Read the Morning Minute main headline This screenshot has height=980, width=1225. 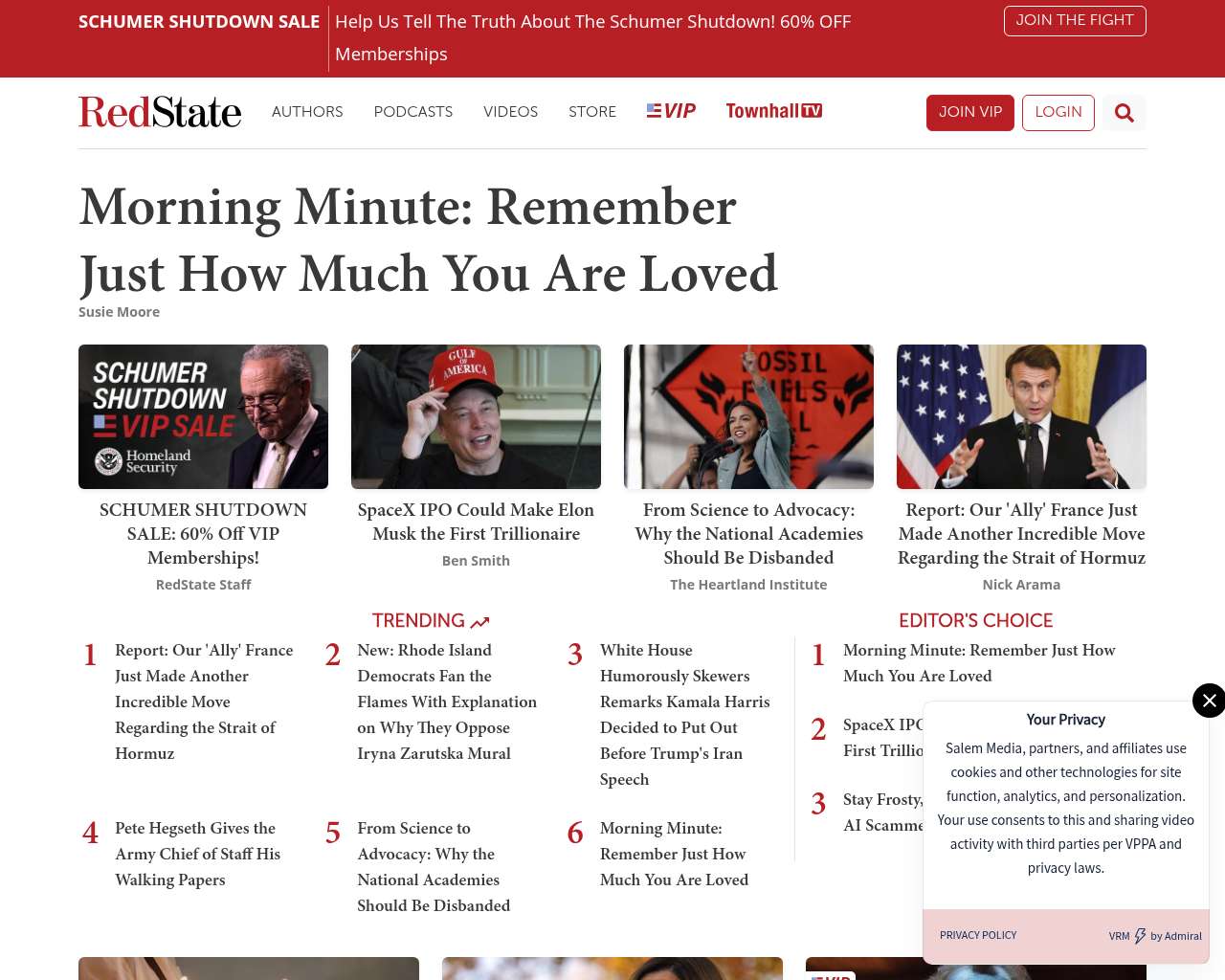[428, 239]
